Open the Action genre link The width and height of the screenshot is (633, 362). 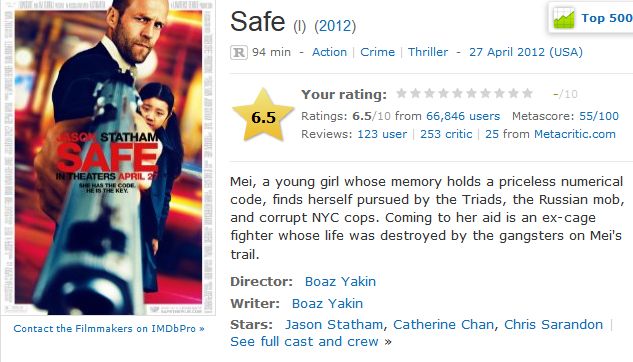[x=329, y=52]
